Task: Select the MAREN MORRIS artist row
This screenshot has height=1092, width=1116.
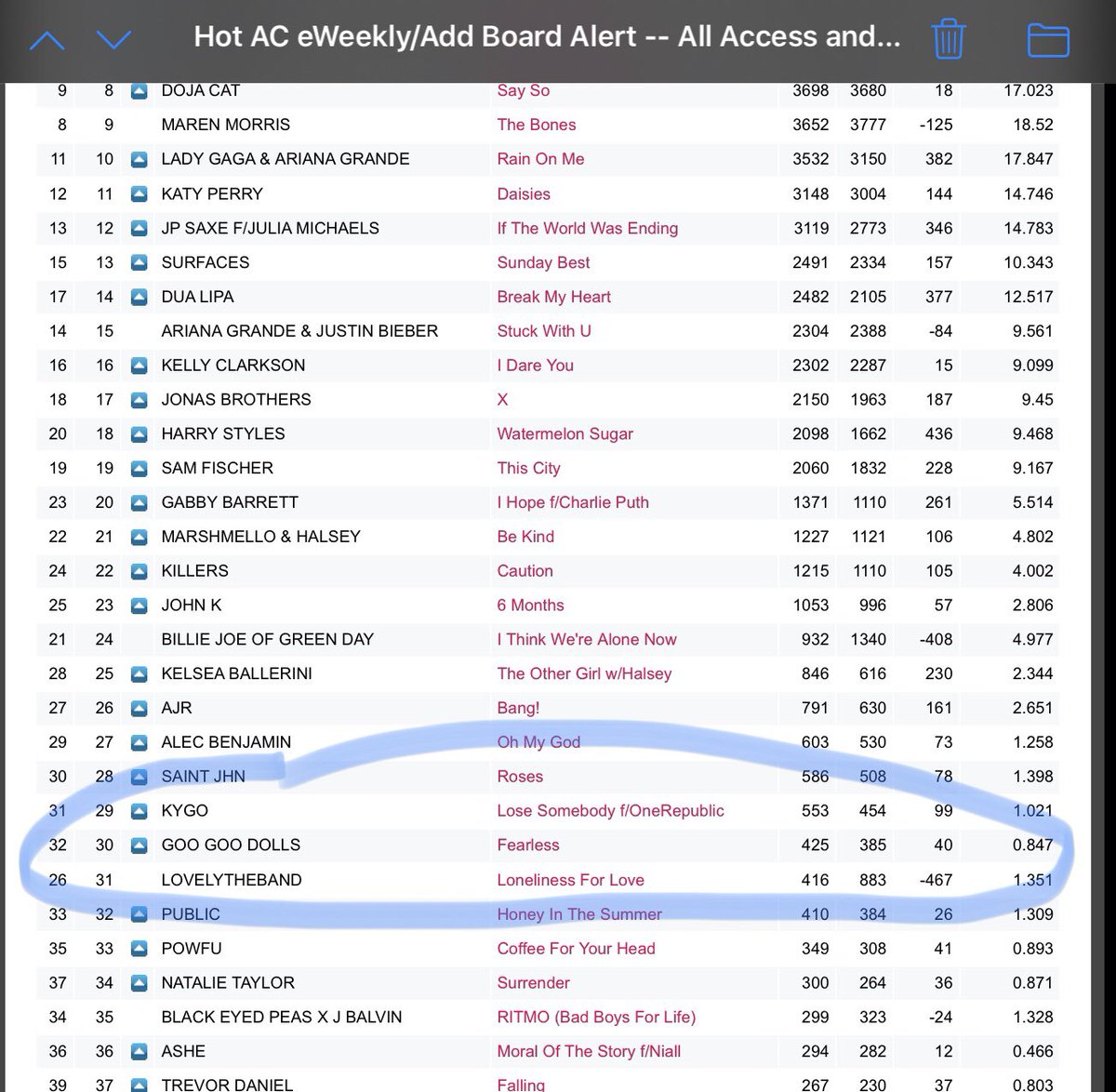Action: click(x=225, y=125)
